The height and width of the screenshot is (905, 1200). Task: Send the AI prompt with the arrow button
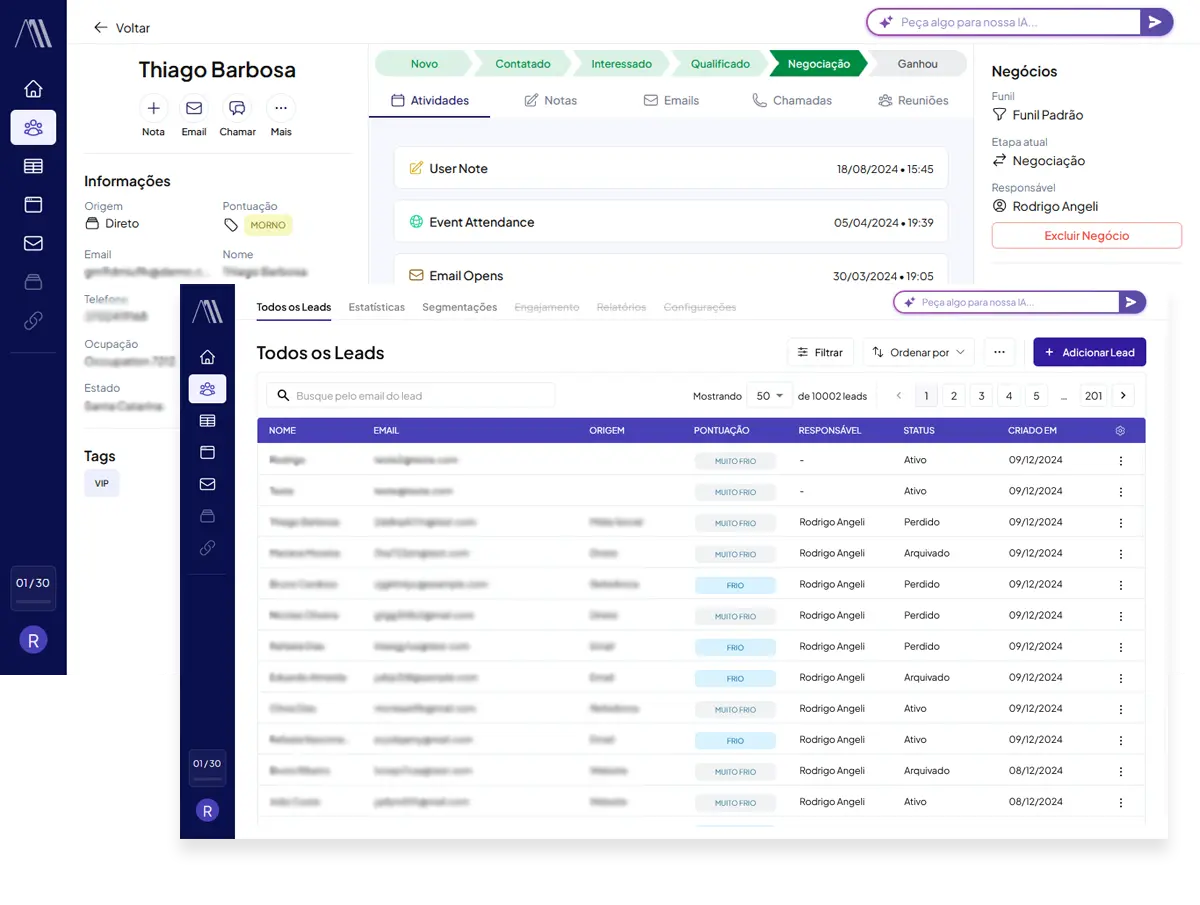click(x=1156, y=22)
